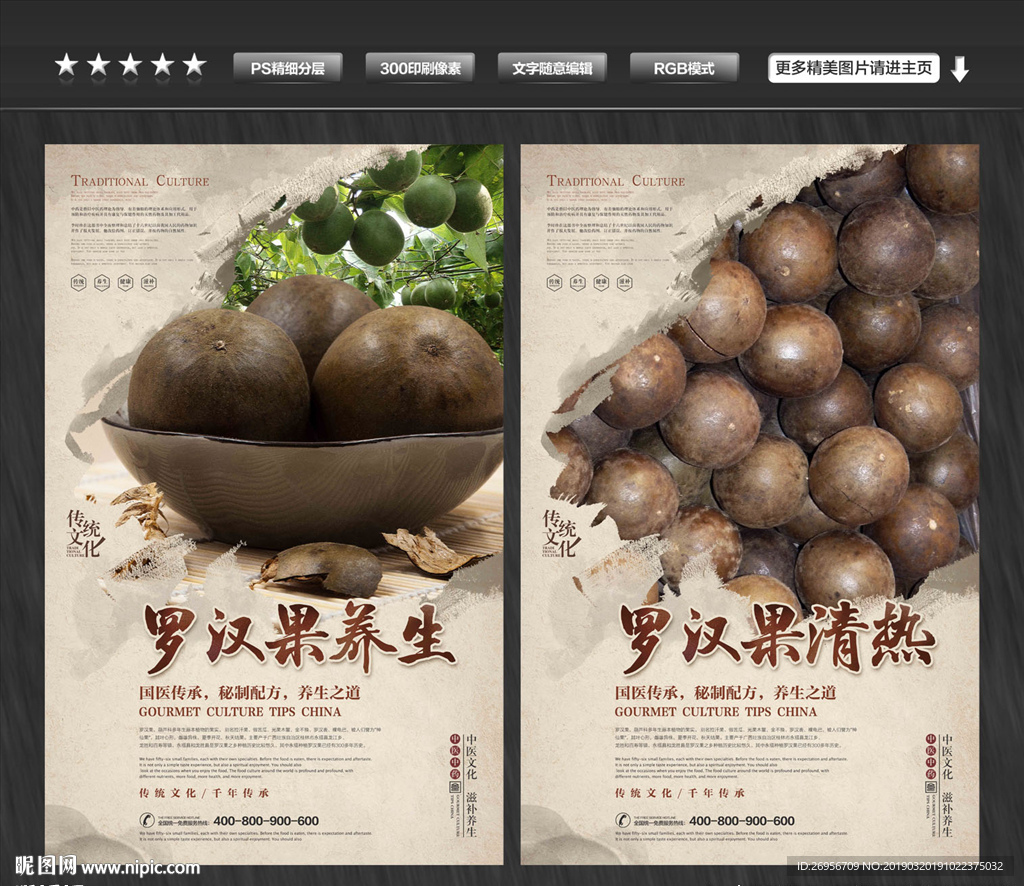Screen dimensions: 1024x886
Task: Click the red 中医中药 seal on 罗汉果养生 poster
Action: [455, 756]
